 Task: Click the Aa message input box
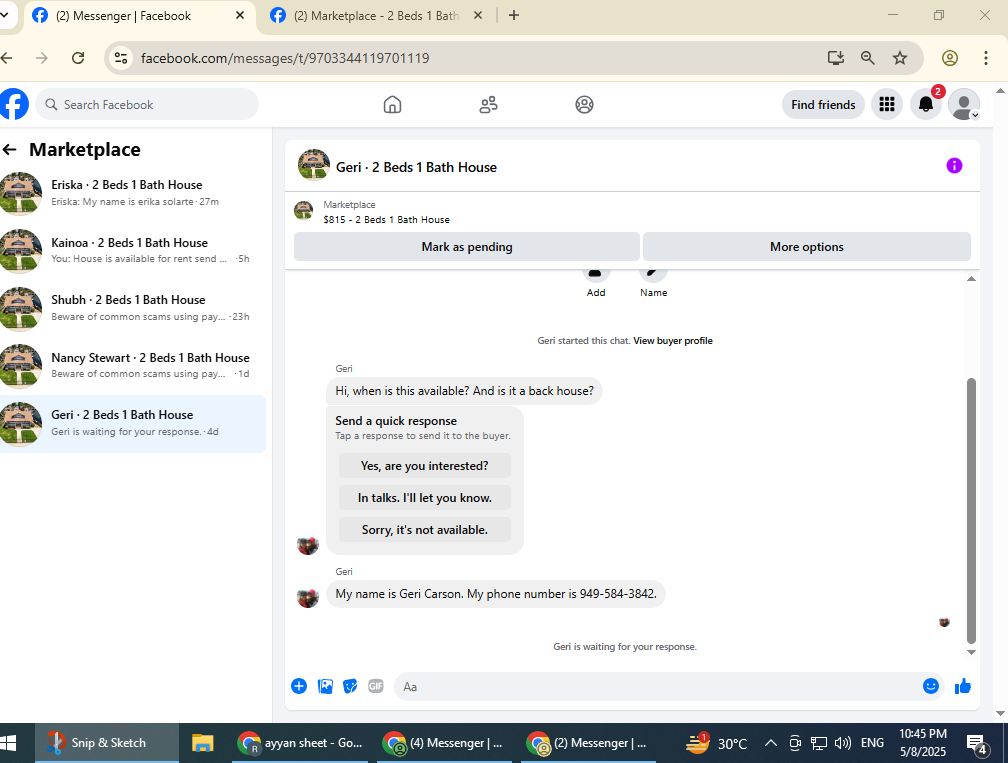[x=656, y=687]
